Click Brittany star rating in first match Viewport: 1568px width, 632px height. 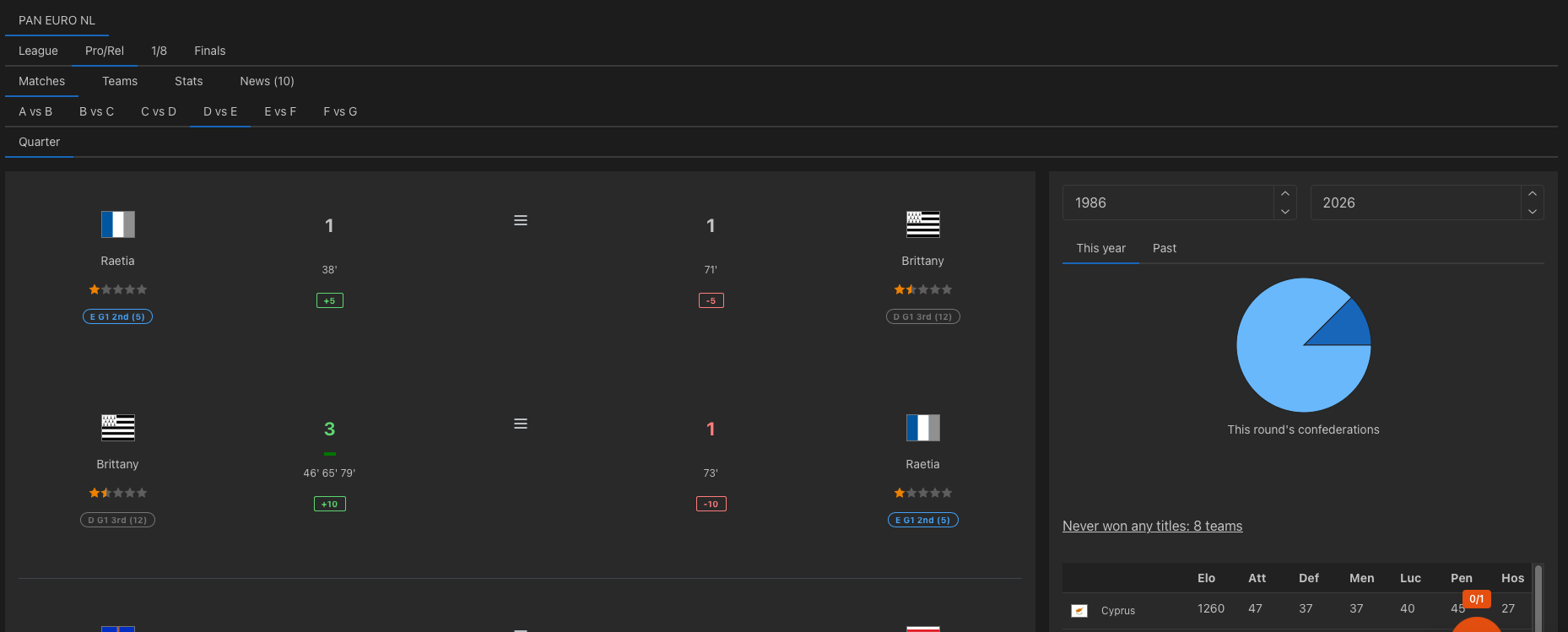[x=923, y=289]
